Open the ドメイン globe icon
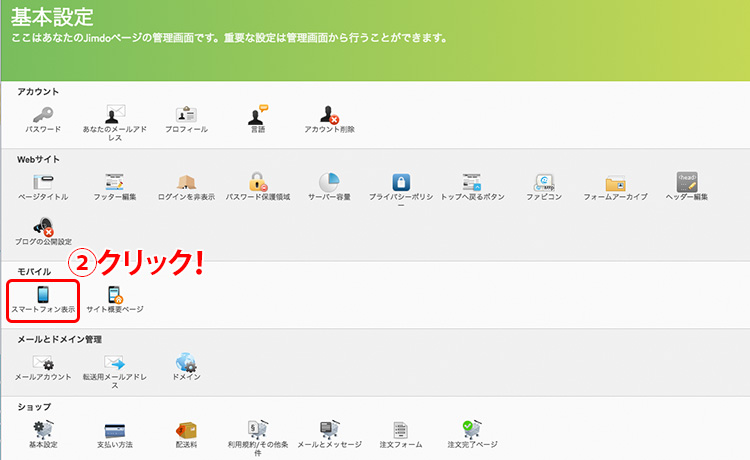The width and height of the screenshot is (750, 460). click(x=186, y=362)
